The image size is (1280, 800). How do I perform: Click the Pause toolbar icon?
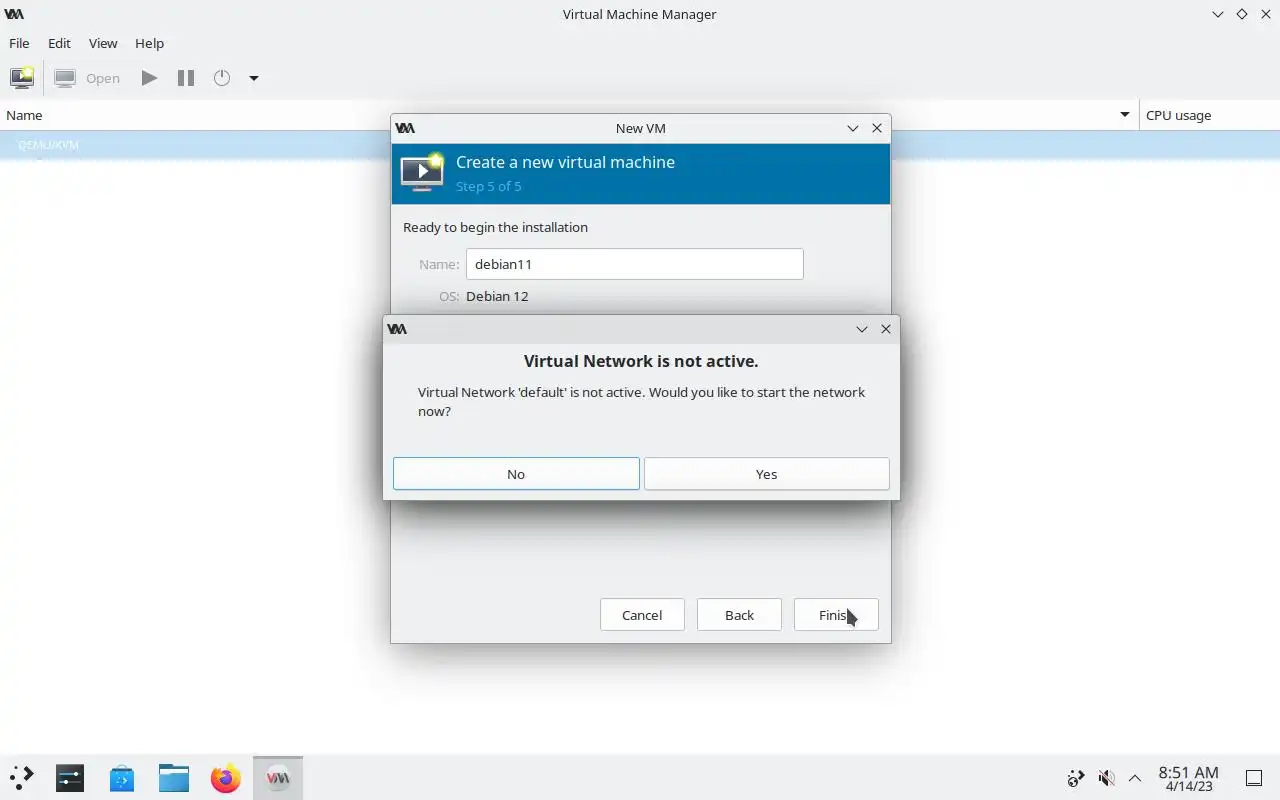185,78
